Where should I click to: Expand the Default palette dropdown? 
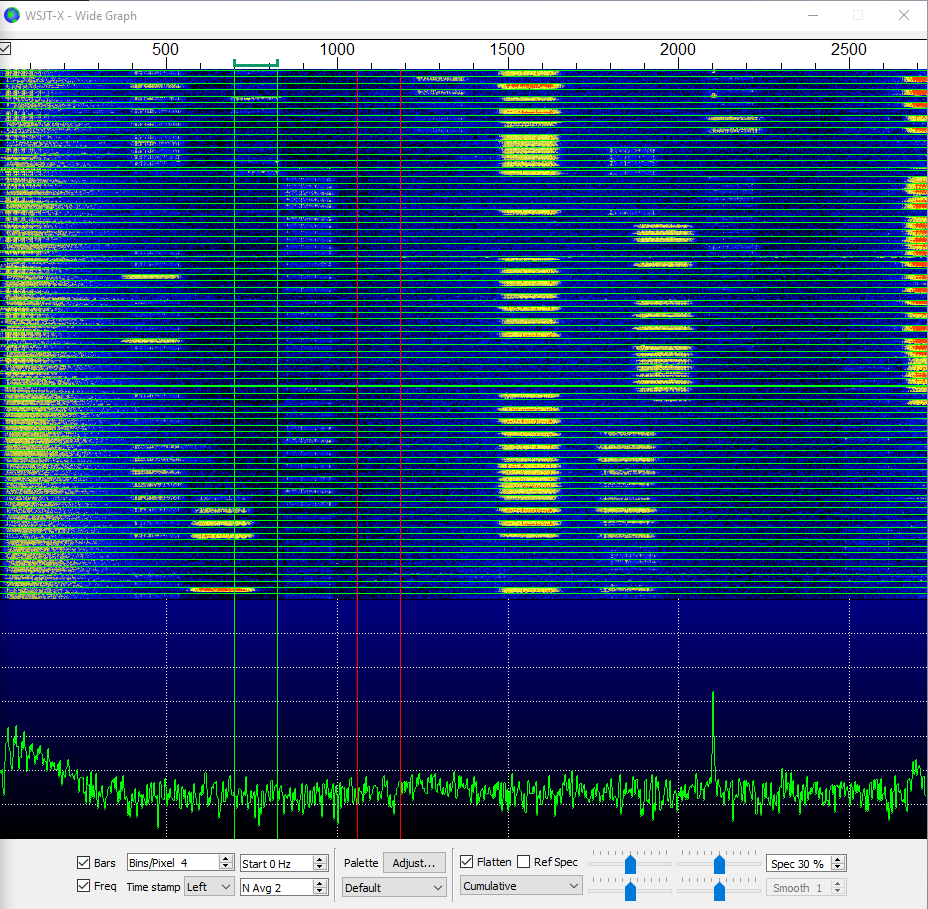(394, 887)
